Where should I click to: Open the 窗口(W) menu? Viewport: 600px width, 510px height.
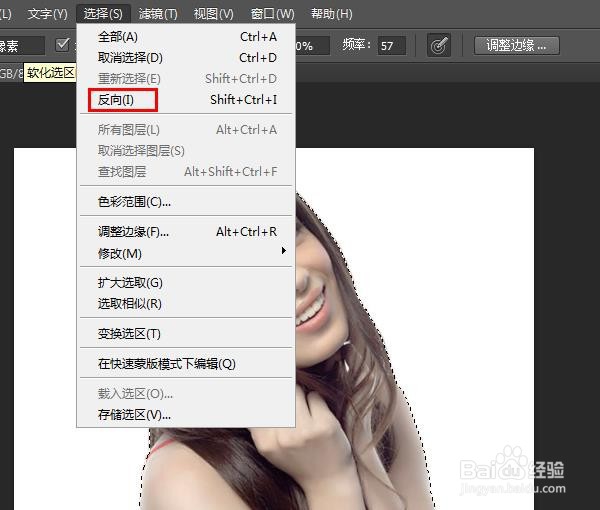click(272, 14)
